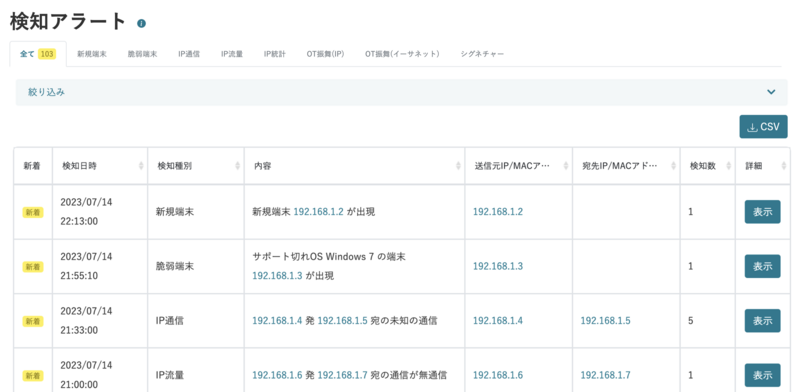Click the 103 count badge on 全て tab
800x392 pixels.
pos(47,54)
